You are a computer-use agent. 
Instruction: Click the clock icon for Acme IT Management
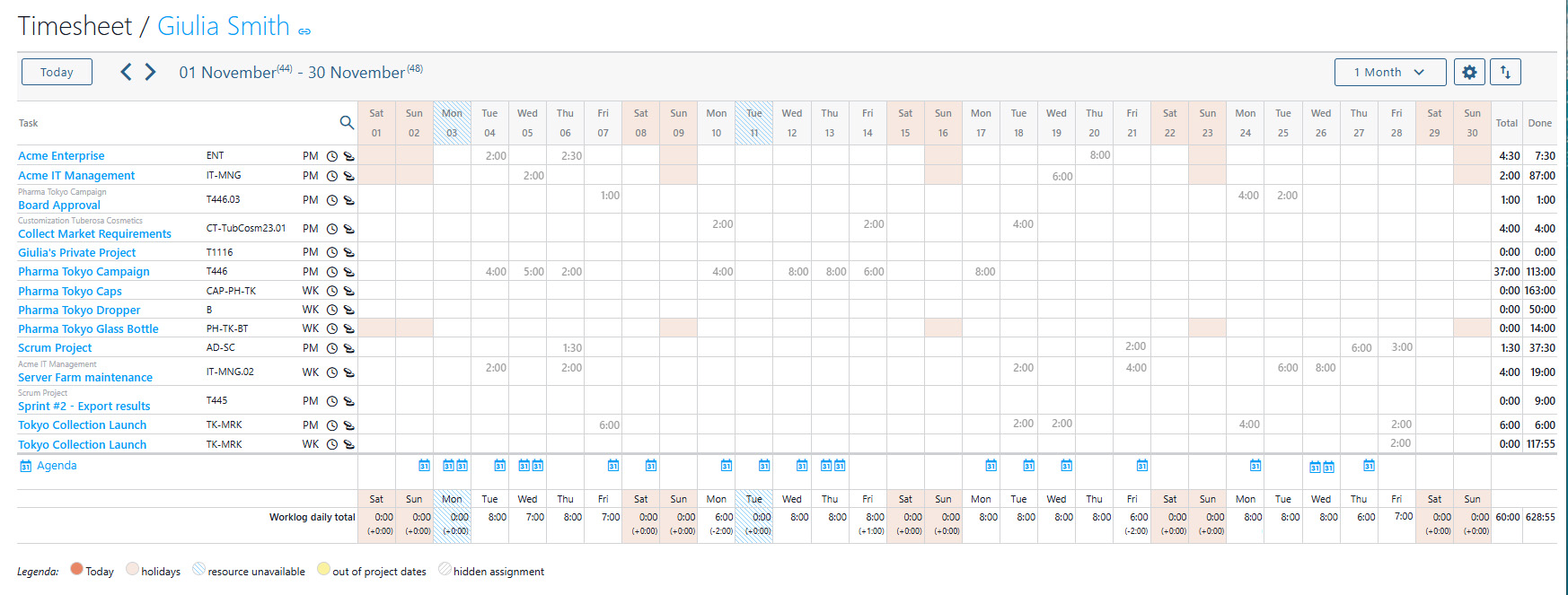(x=332, y=176)
